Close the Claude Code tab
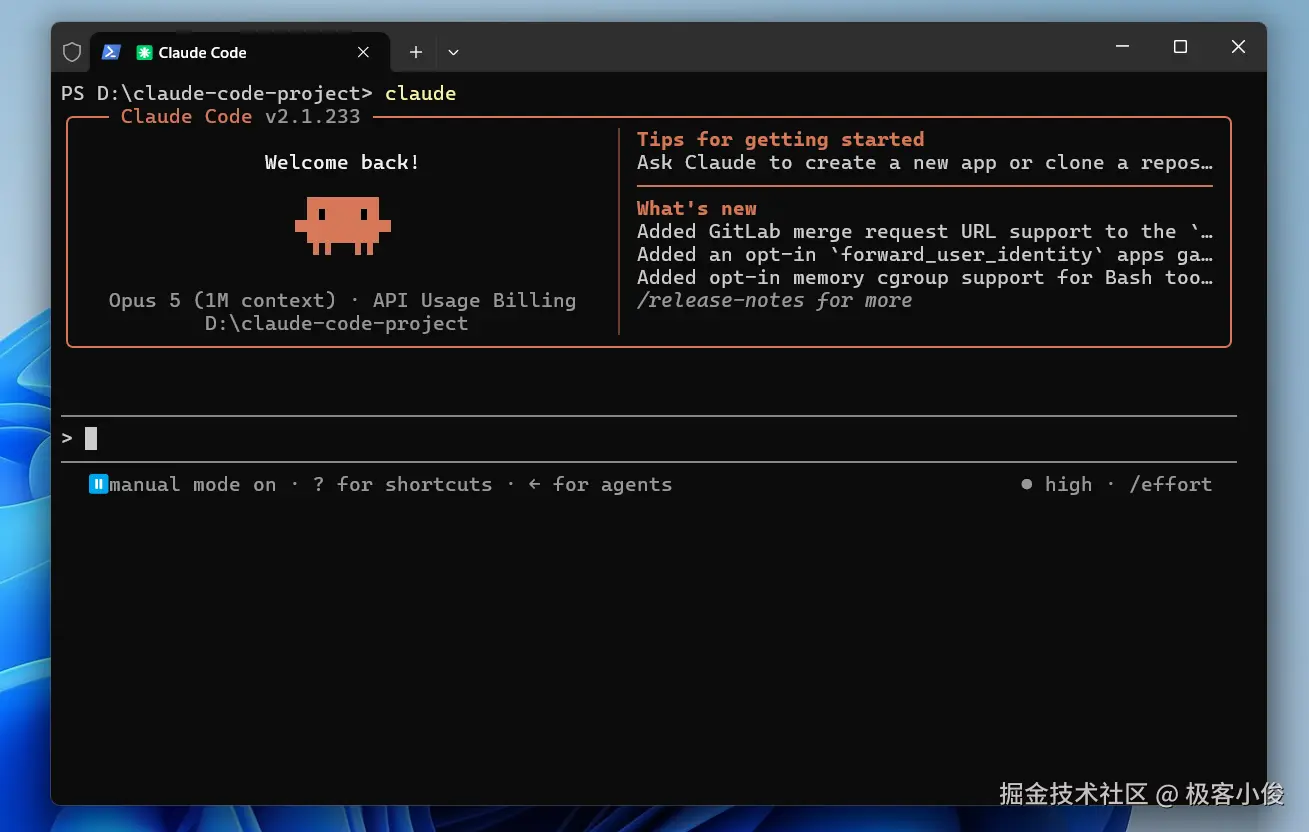 [x=363, y=52]
